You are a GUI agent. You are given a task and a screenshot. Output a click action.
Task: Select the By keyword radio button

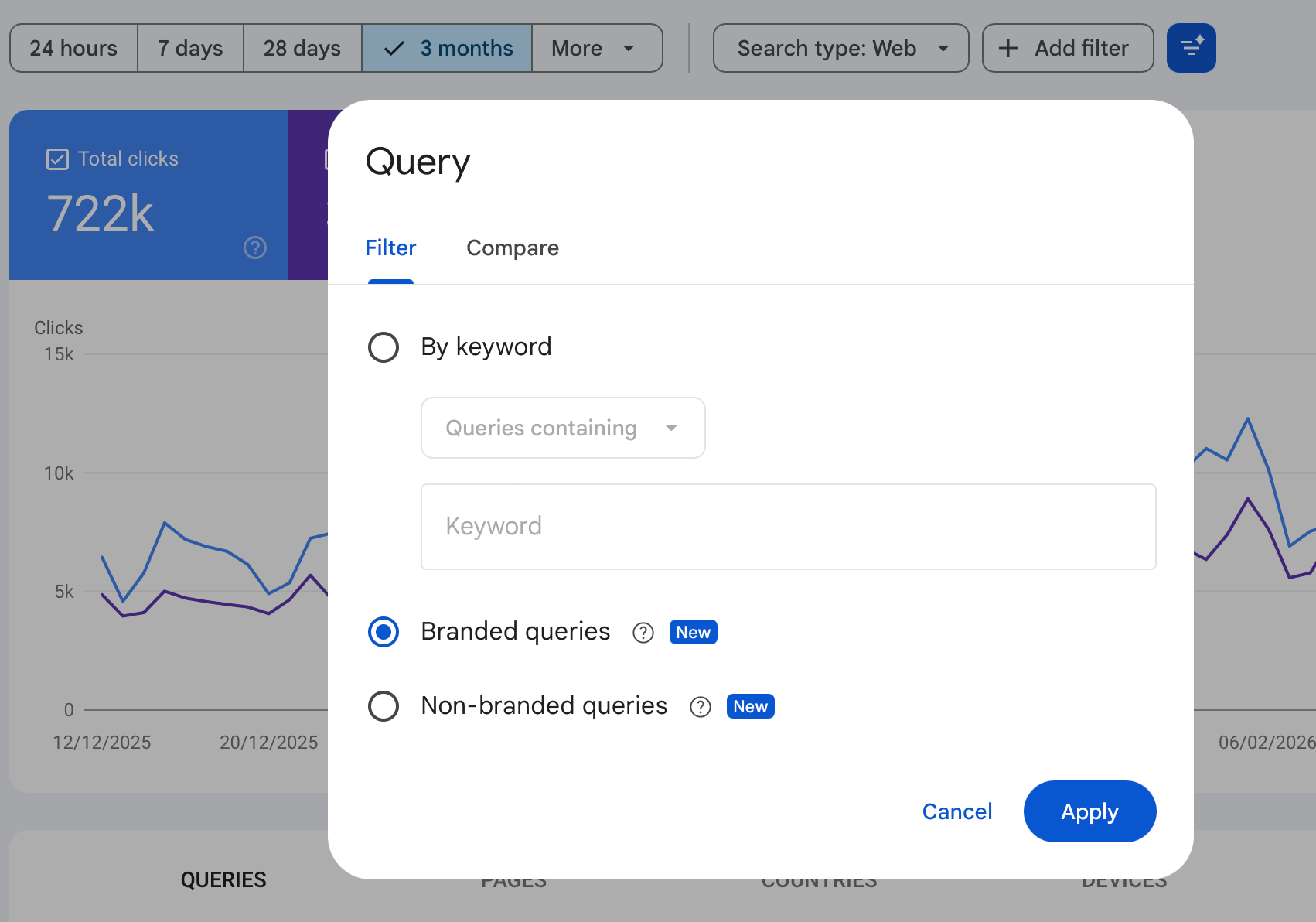click(x=384, y=347)
